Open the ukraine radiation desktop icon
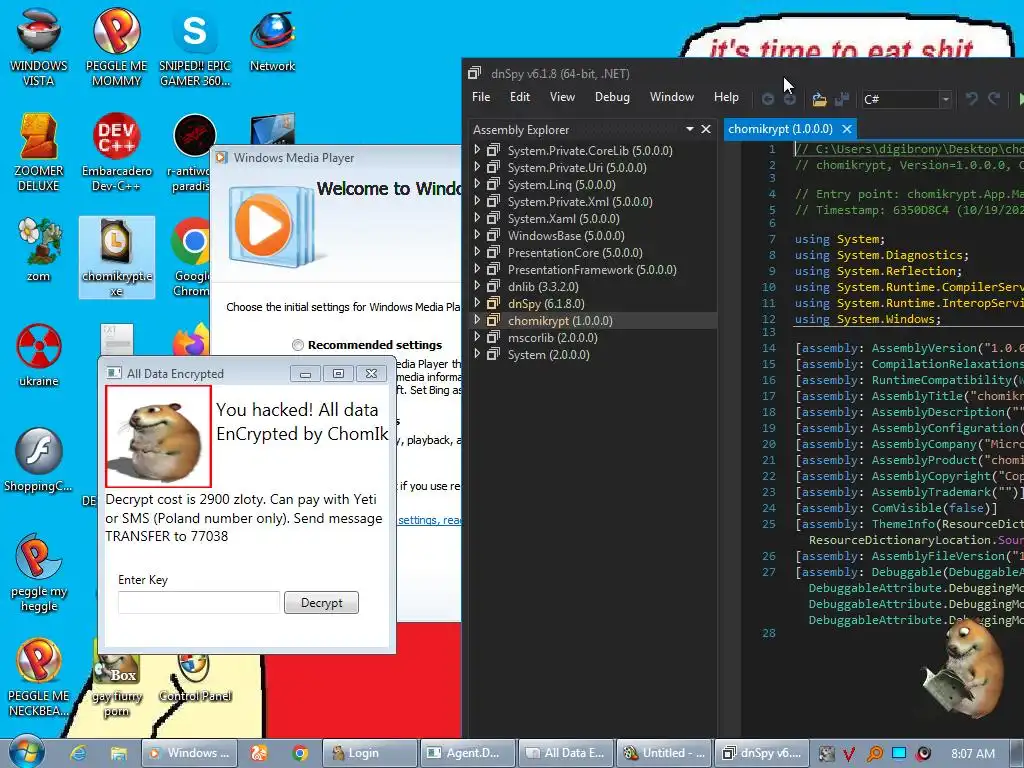This screenshot has width=1024, height=768. (39, 355)
